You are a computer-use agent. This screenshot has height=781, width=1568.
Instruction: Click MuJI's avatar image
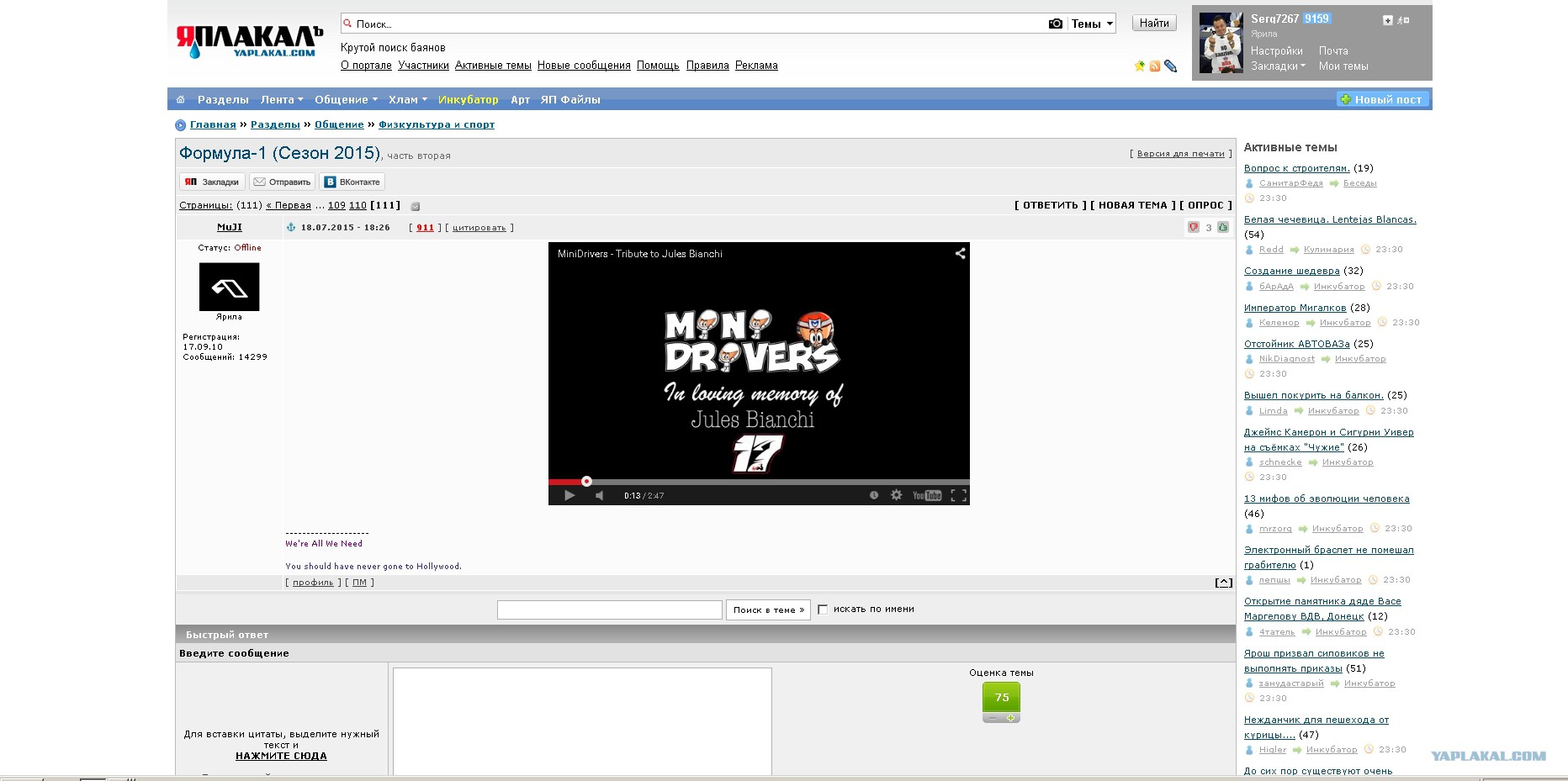(229, 287)
